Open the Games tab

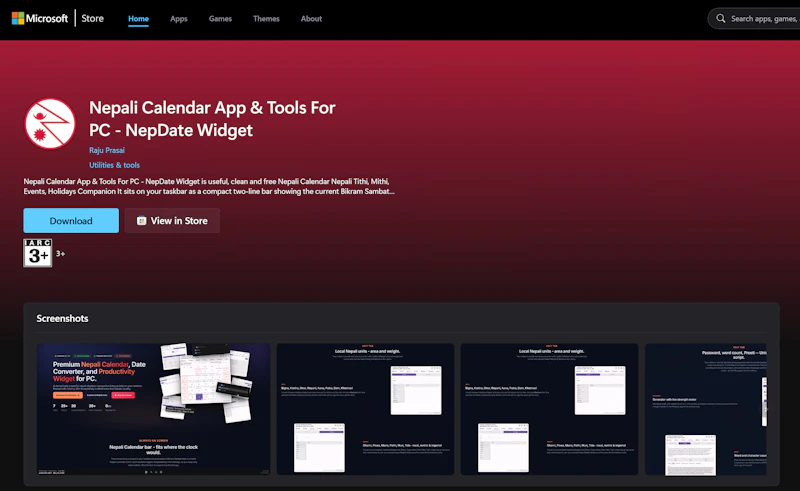(220, 18)
